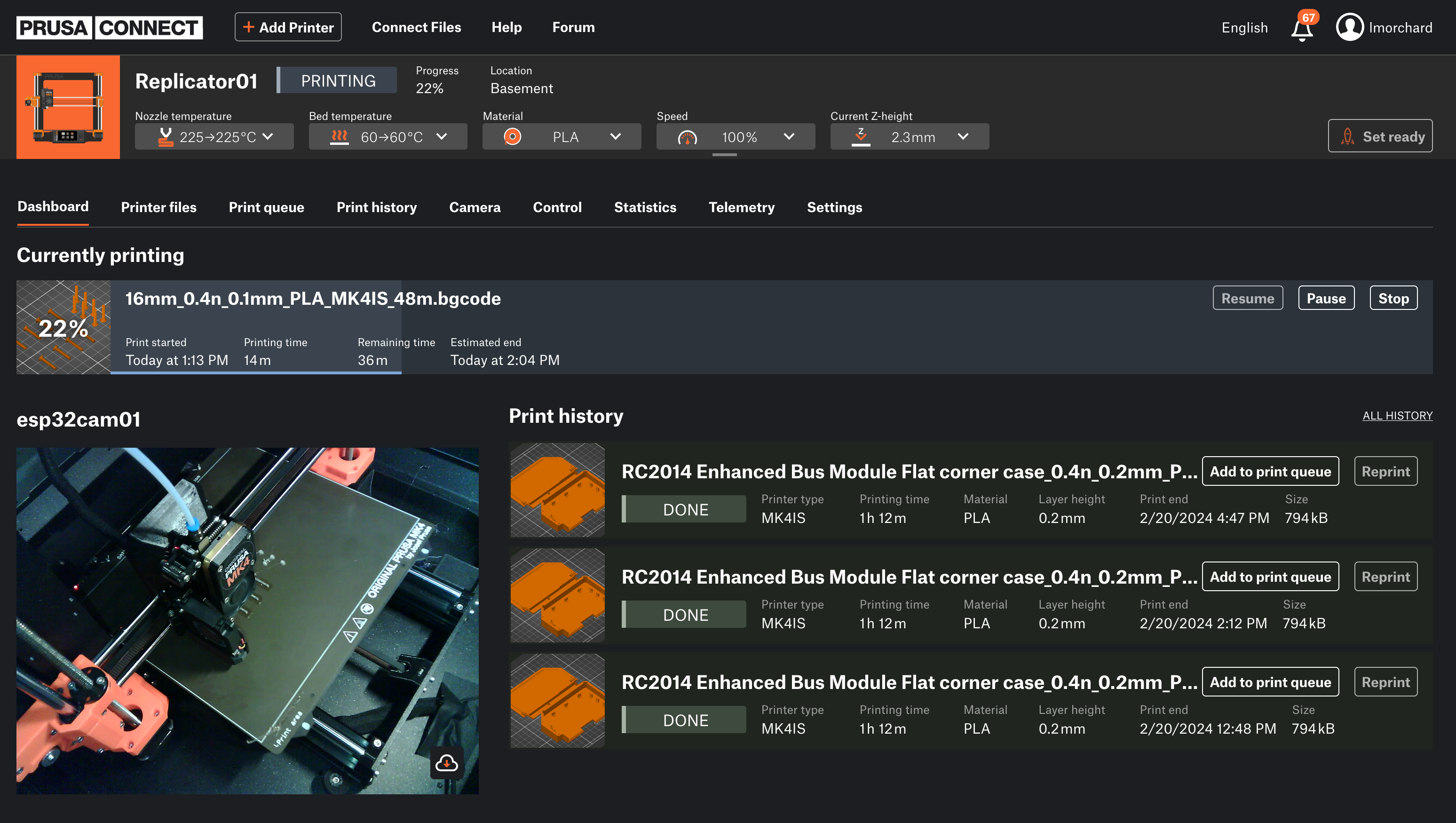
Task: Open the Speed 100% dropdown
Action: point(789,137)
